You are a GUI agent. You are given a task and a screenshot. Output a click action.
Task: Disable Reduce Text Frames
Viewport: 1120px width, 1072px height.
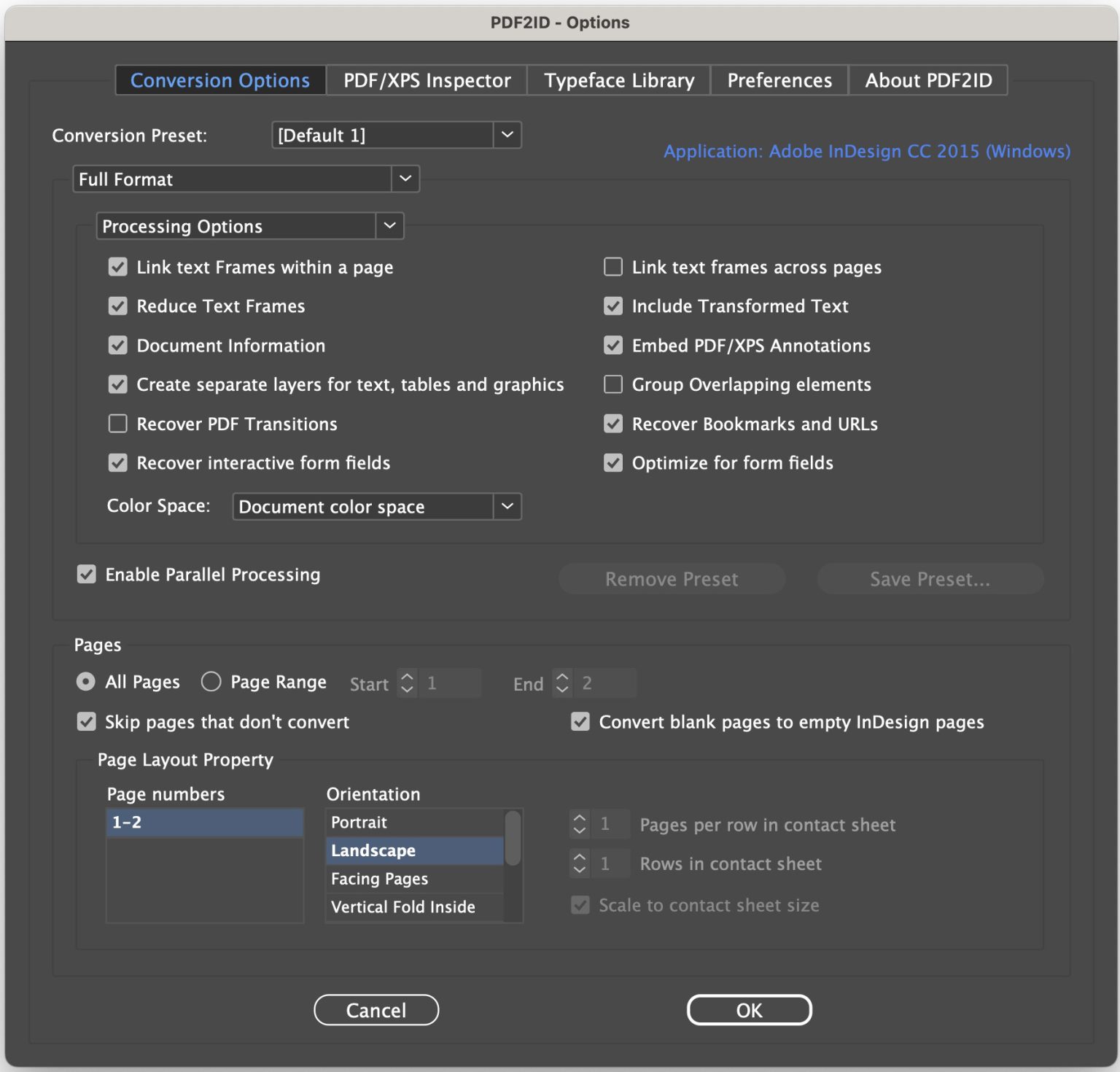pos(117,306)
